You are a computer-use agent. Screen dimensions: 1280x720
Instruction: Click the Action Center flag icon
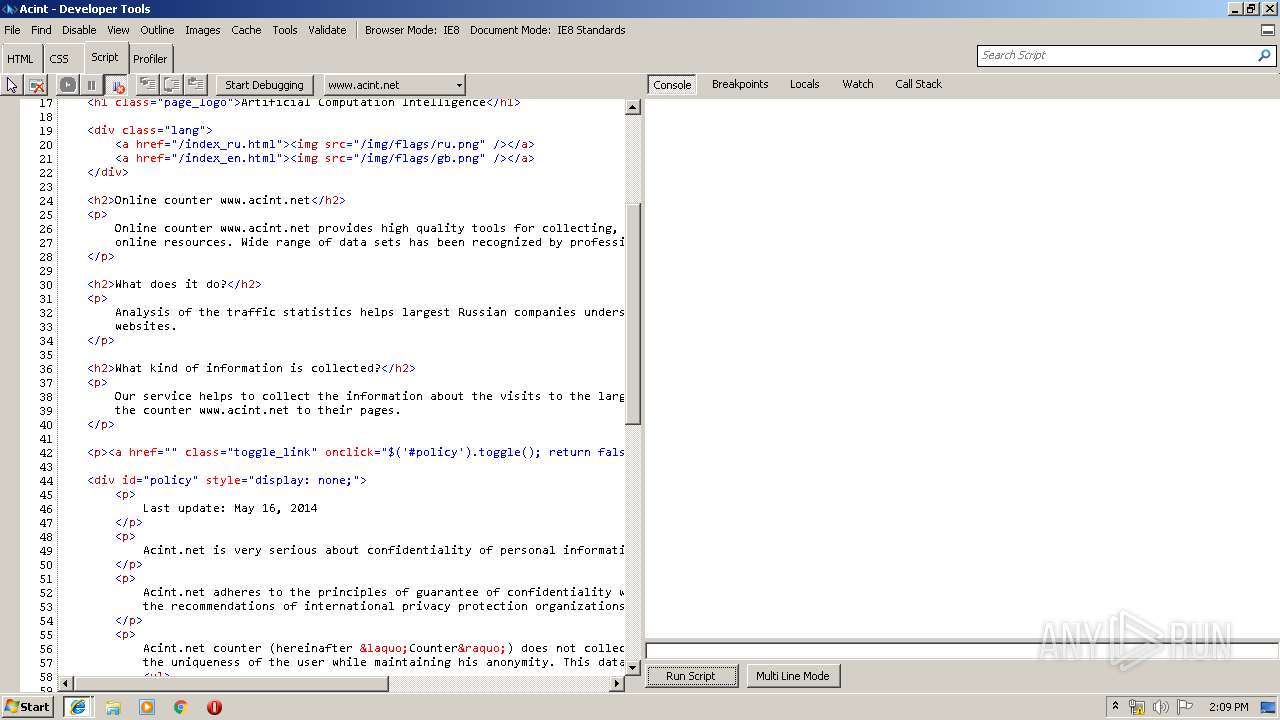coord(1185,707)
